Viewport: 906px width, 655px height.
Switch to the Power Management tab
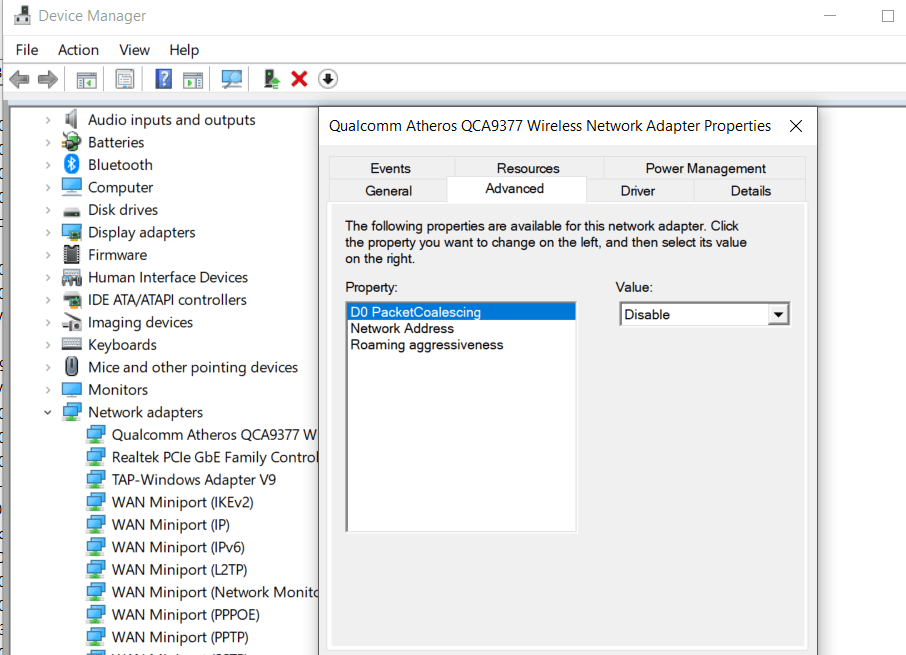pos(705,168)
